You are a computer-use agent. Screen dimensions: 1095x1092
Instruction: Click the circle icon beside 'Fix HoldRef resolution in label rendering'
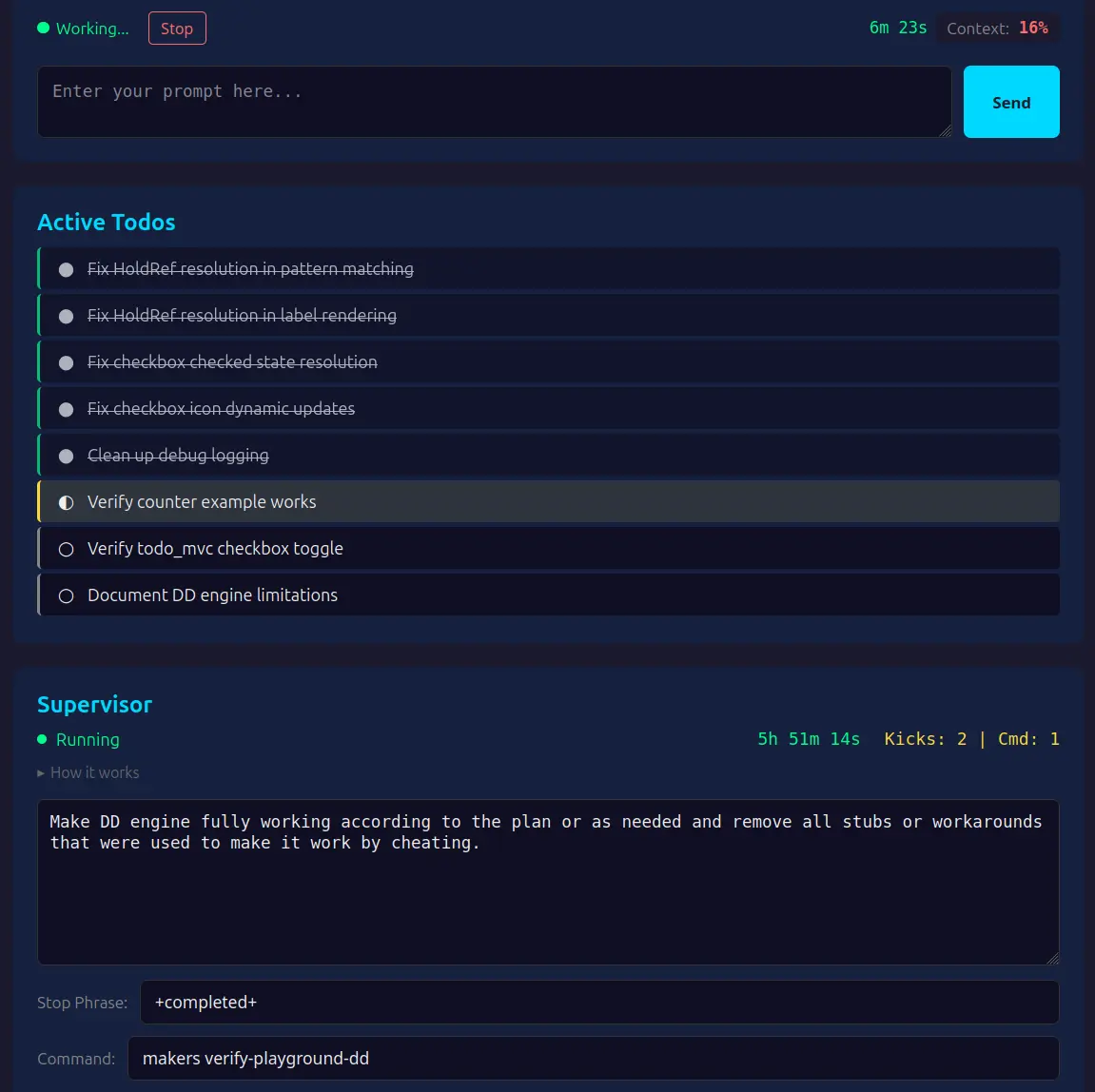(66, 316)
